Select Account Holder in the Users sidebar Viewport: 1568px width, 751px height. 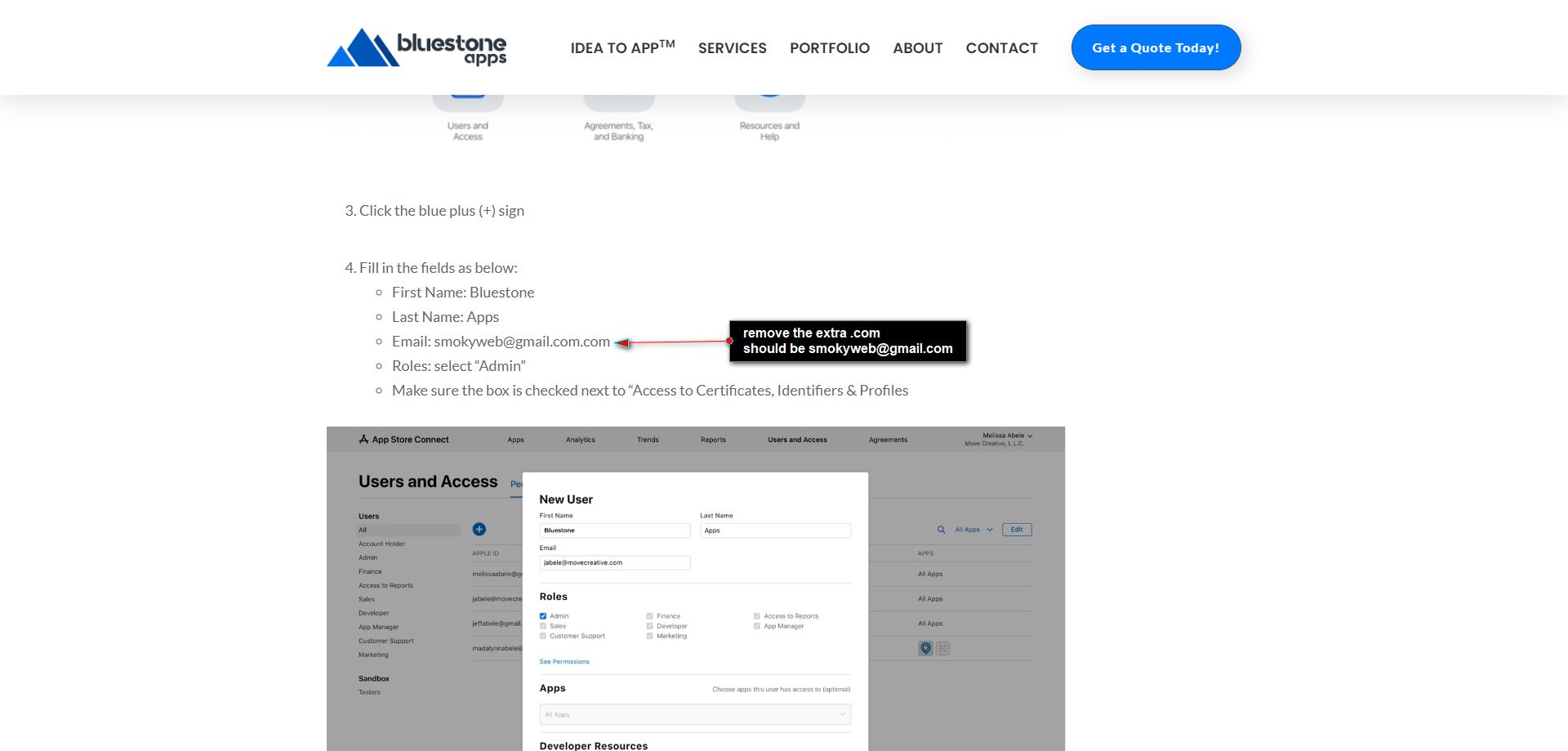381,544
